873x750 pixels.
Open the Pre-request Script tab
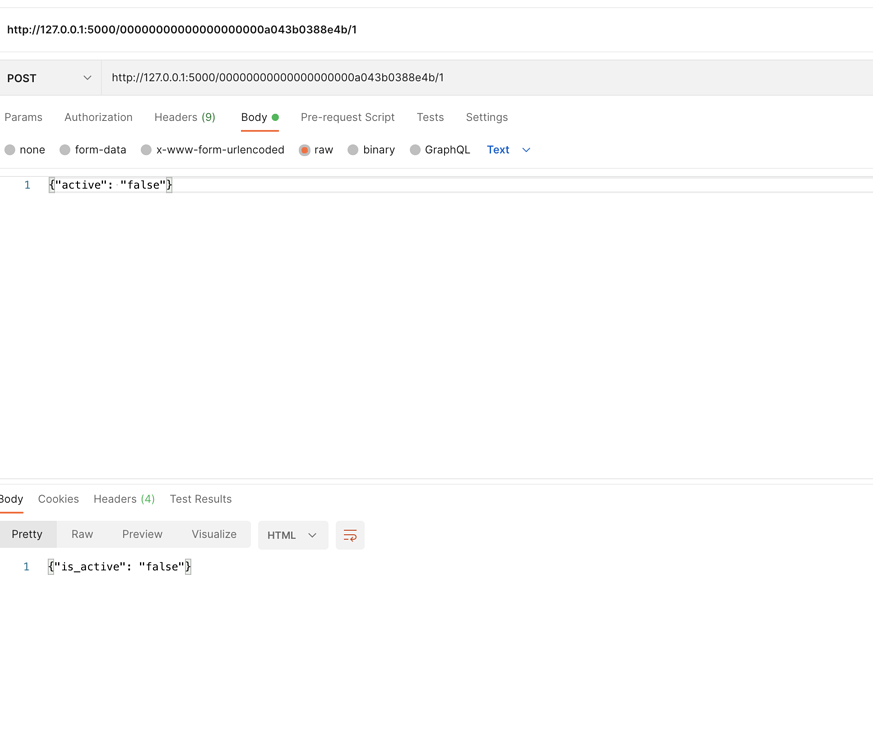click(x=347, y=117)
